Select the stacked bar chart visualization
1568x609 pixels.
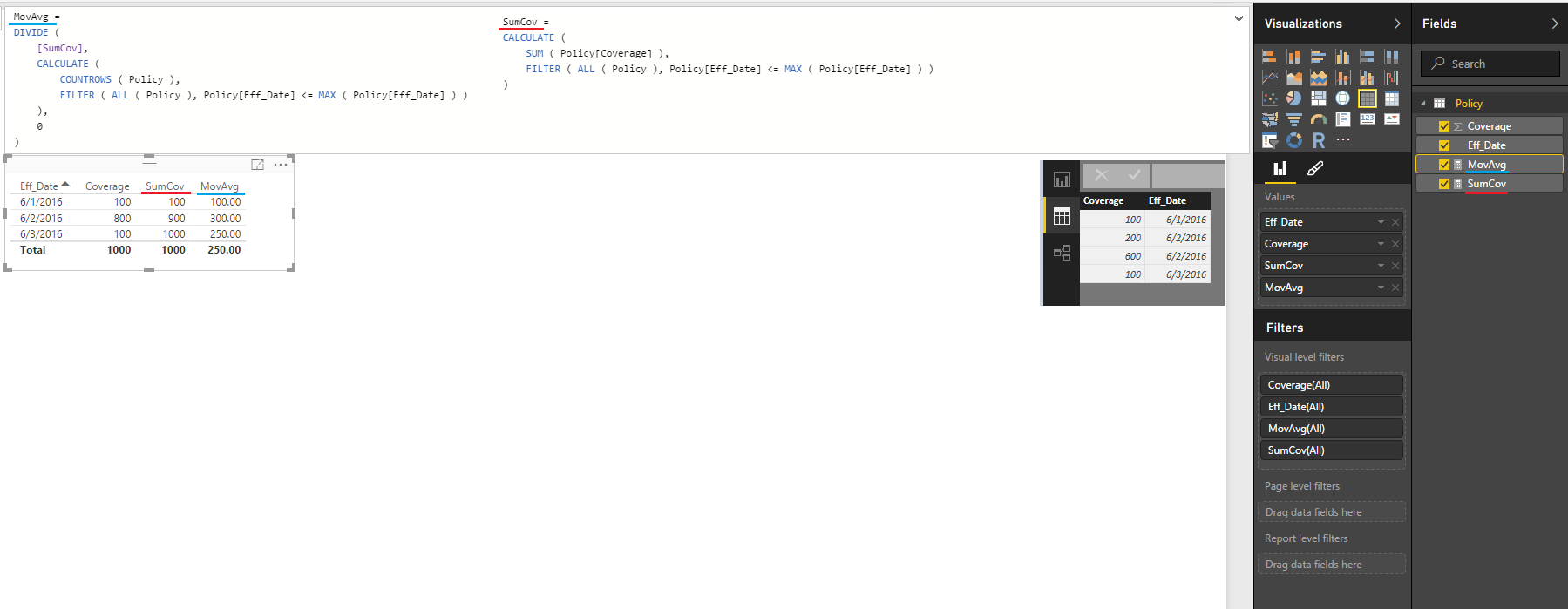tap(1269, 57)
